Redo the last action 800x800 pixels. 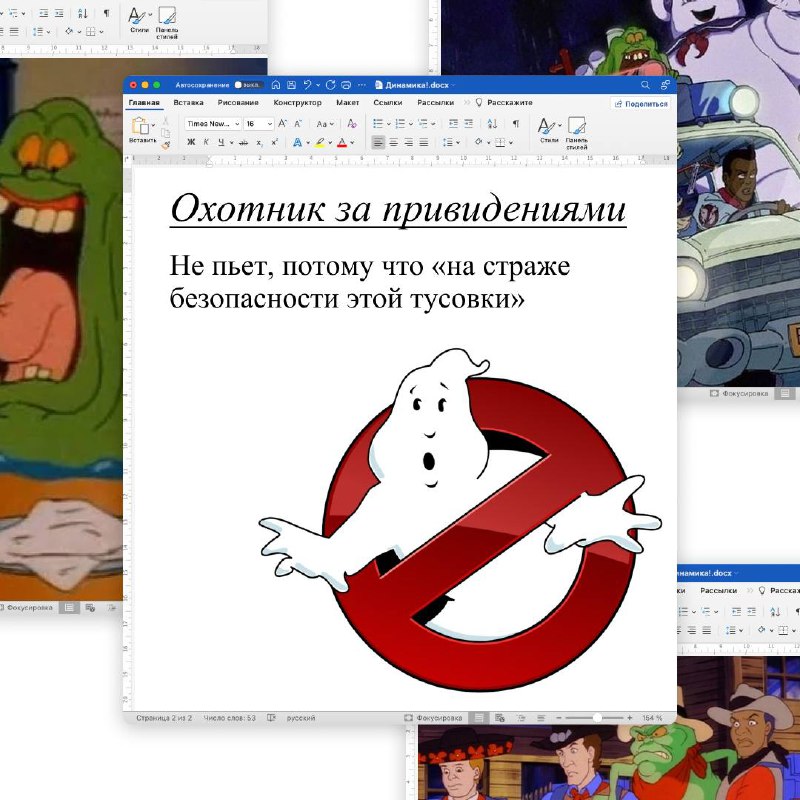pyautogui.click(x=331, y=85)
